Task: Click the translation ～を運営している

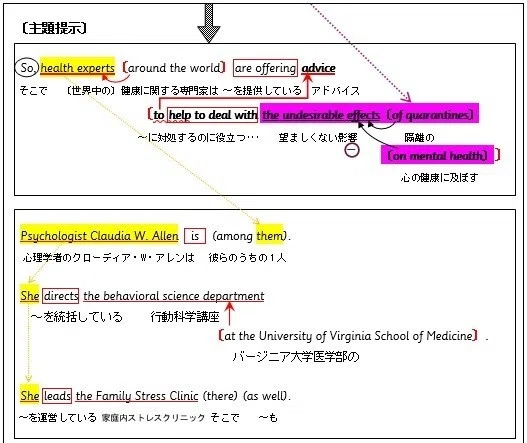Action: [x=58, y=417]
